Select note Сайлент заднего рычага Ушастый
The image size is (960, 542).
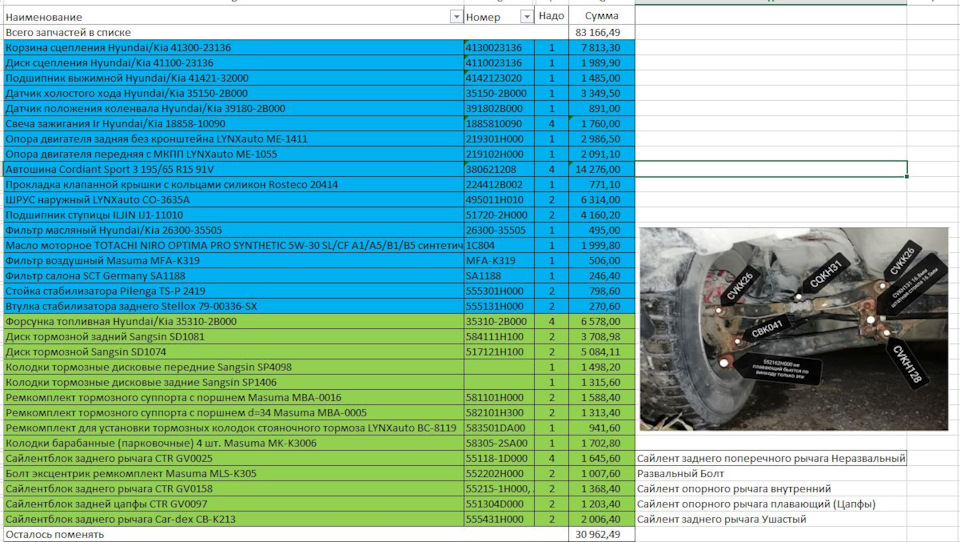click(771, 519)
